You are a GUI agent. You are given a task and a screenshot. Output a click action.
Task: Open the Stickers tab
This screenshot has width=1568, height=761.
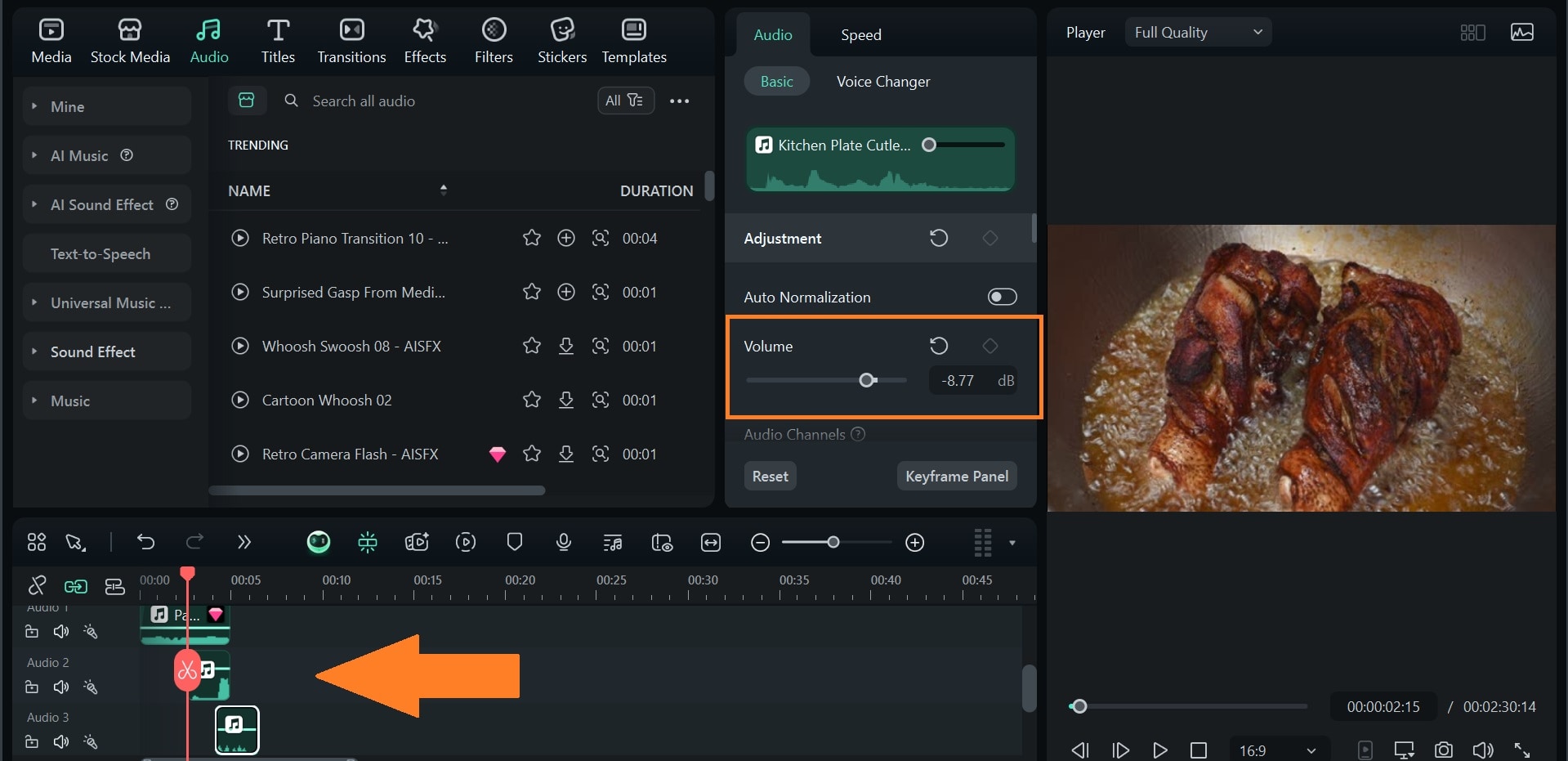(x=562, y=41)
